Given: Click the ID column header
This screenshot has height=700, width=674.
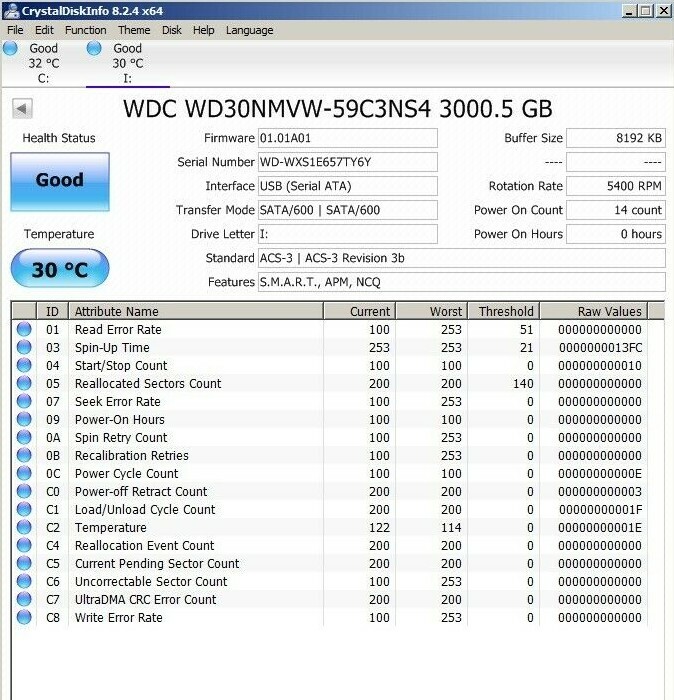Looking at the screenshot, I should [52, 311].
